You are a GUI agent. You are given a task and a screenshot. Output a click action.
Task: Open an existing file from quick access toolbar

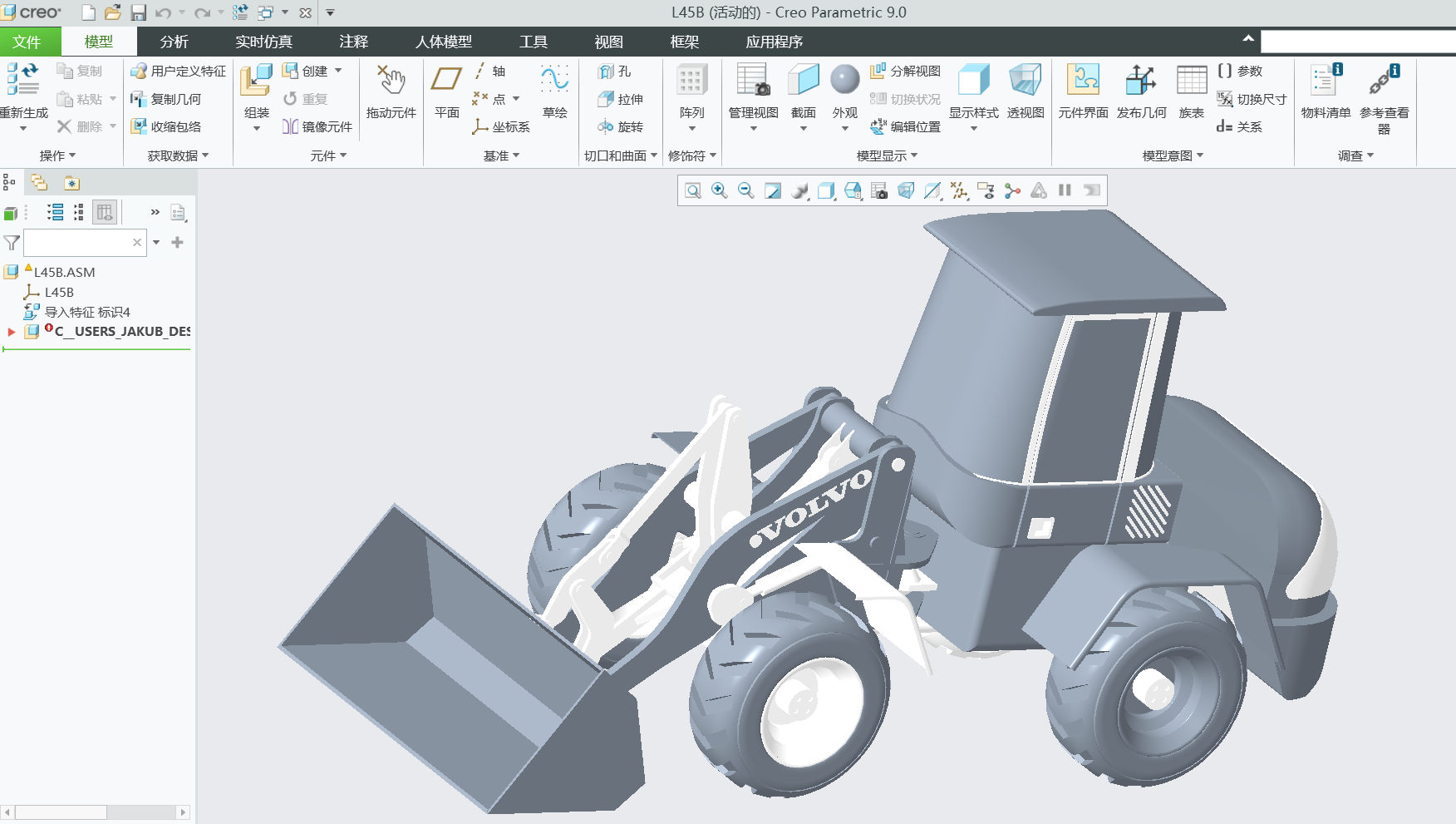(x=113, y=12)
